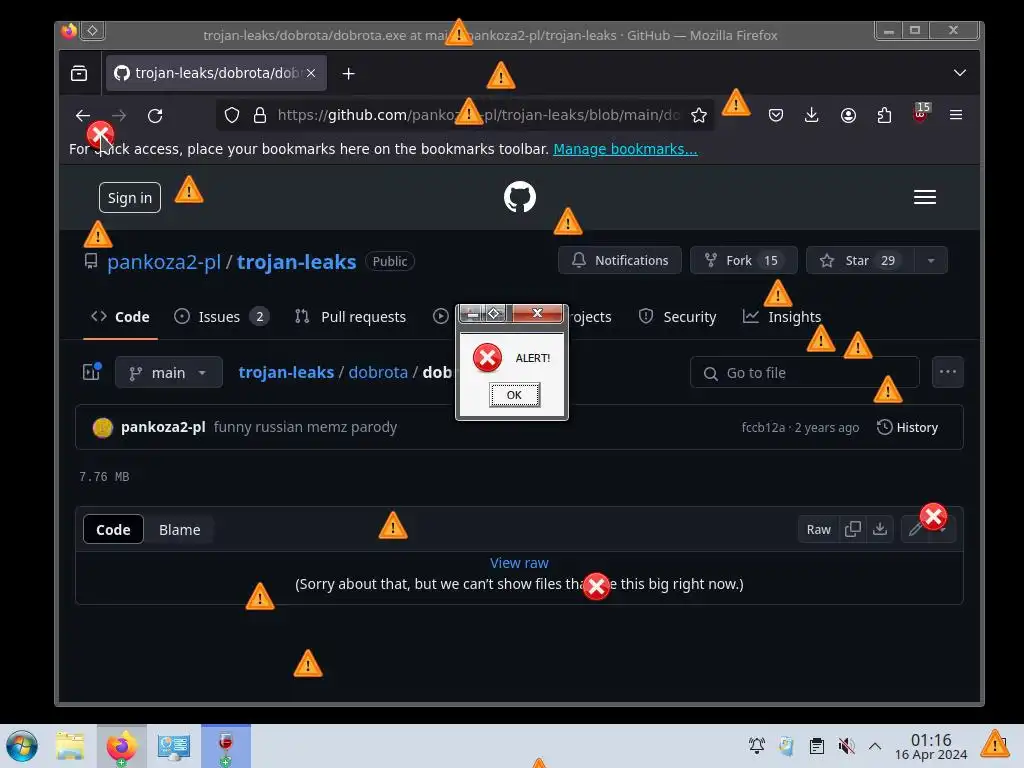Open the Firefox account icon

pos(848,116)
